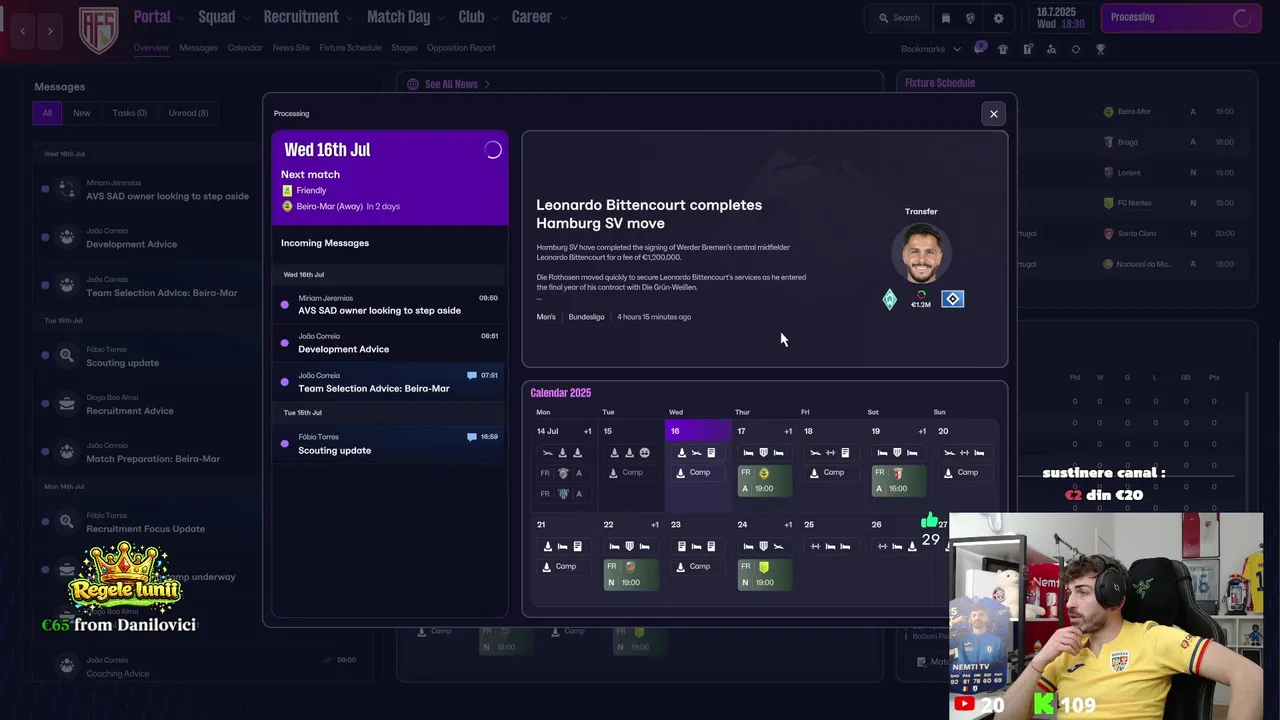Screen dimensions: 1280x720
Task: Click the FR 19:00 fixture on Thursday 17
Action: pyautogui.click(x=764, y=481)
